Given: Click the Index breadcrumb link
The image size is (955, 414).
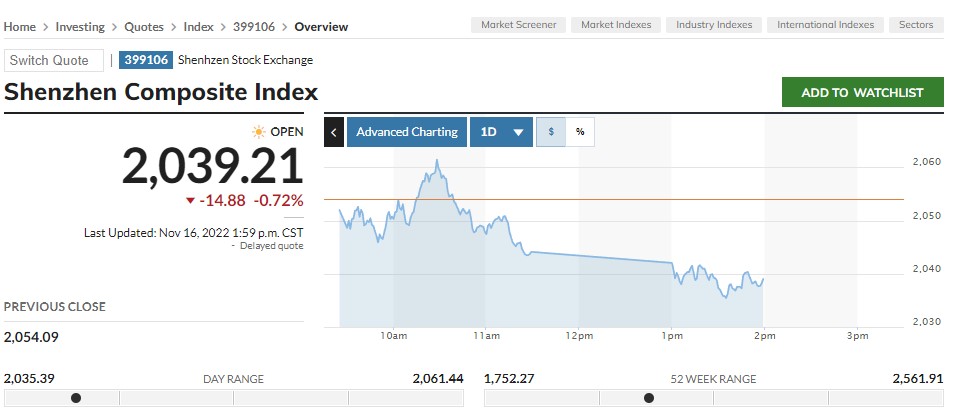Looking at the screenshot, I should click(200, 27).
